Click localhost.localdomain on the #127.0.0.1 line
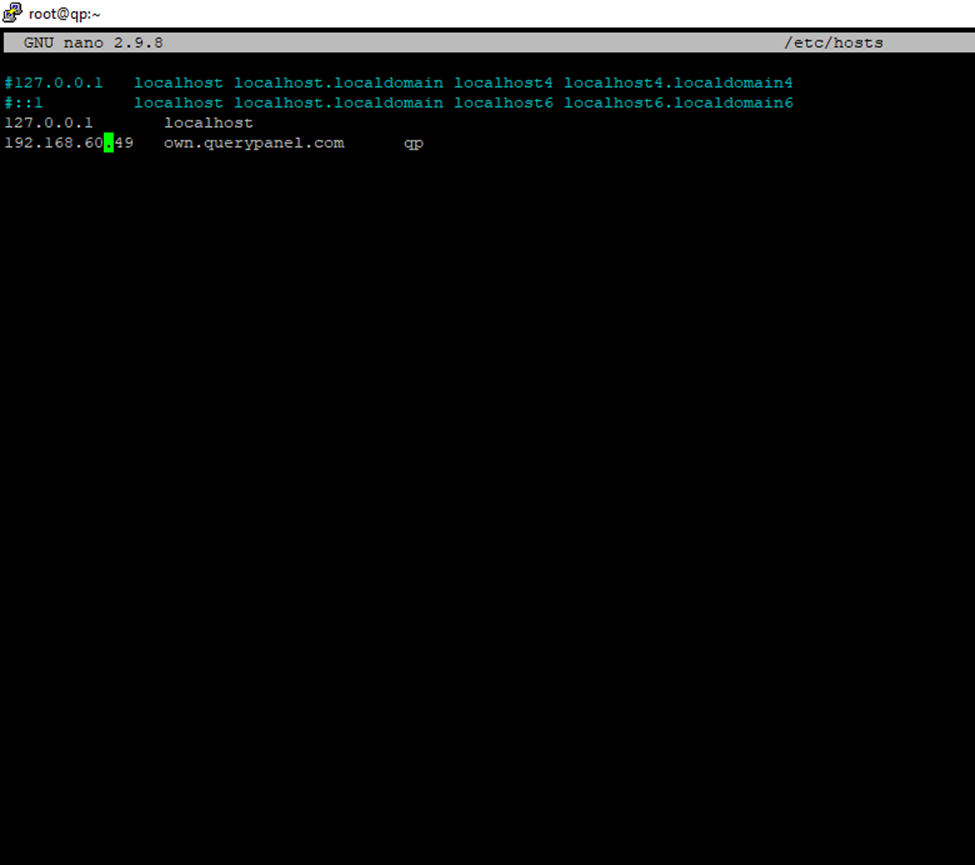The height and width of the screenshot is (865, 975). click(x=338, y=83)
